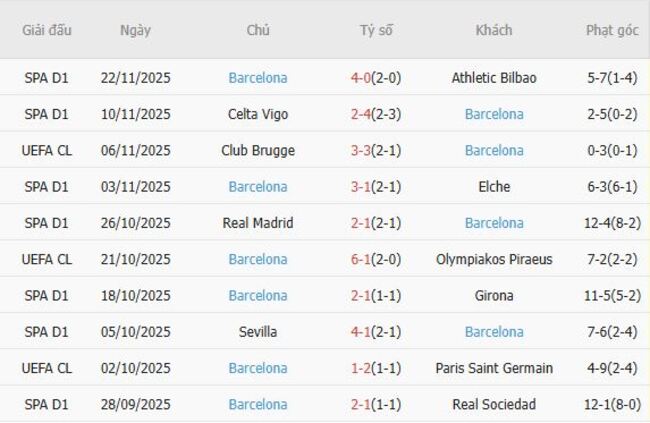
Task: Open the 3-3 Club Brugge match score
Action: [x=363, y=151]
